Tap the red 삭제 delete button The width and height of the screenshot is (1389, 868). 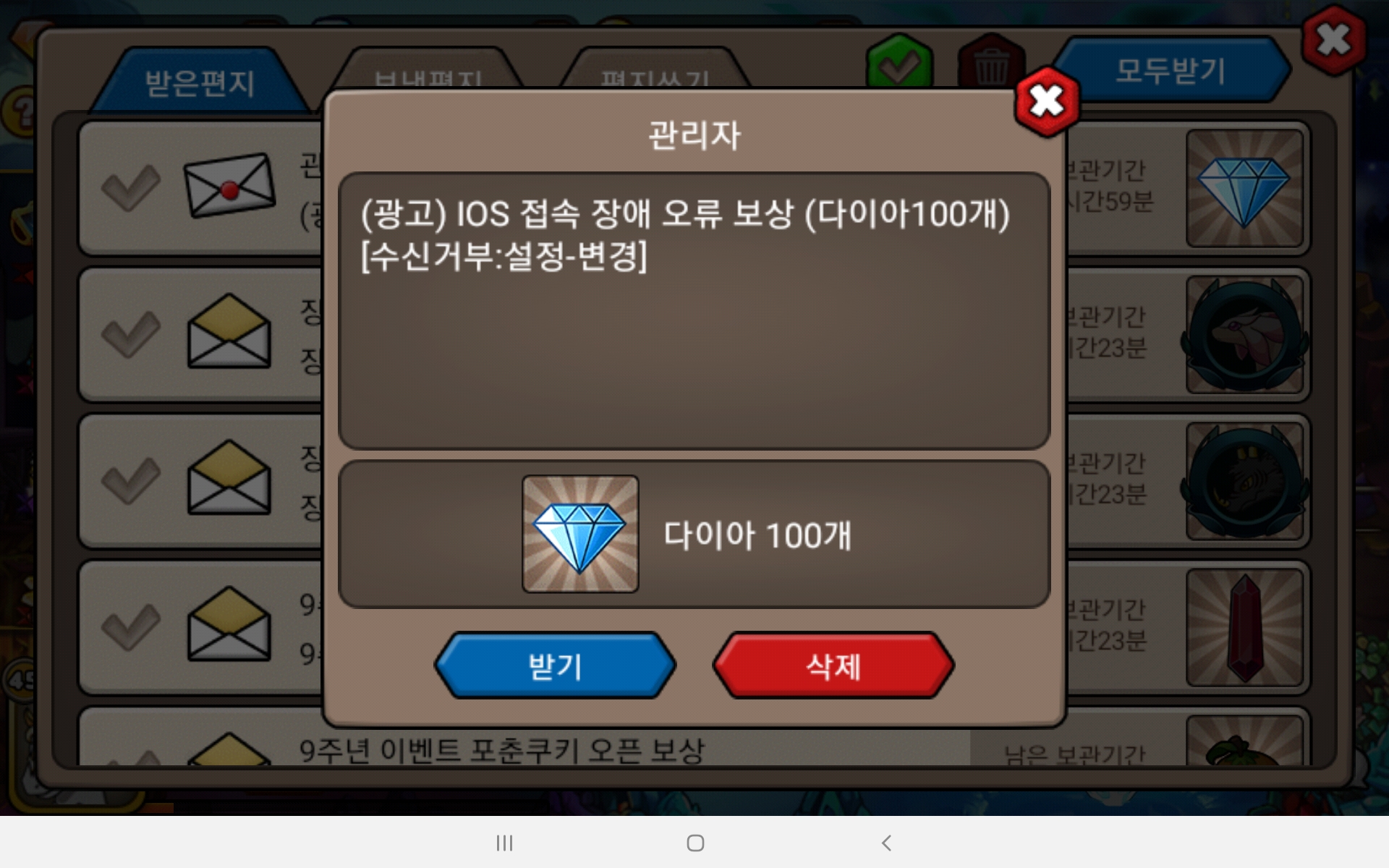(x=833, y=665)
